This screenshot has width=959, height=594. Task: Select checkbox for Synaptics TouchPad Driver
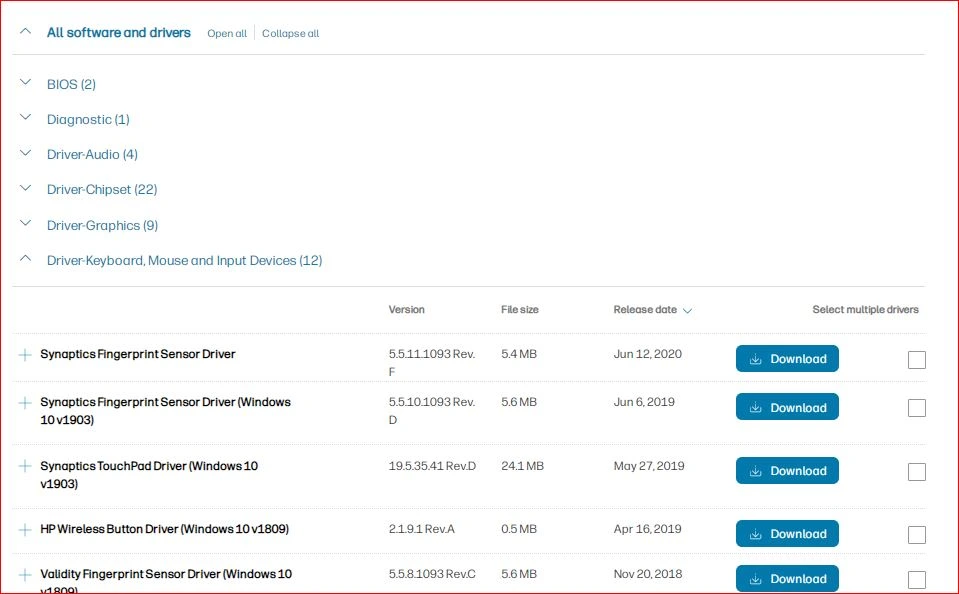917,472
